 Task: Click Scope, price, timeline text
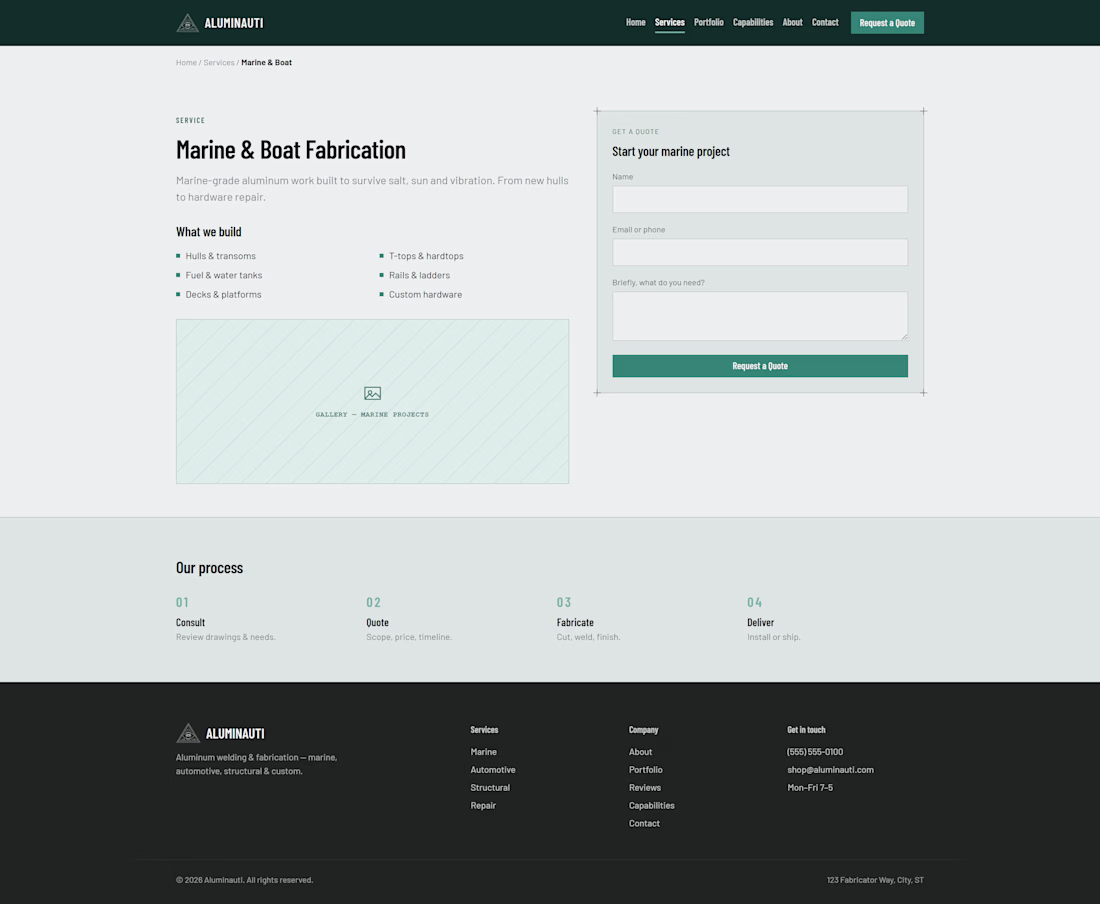[409, 637]
